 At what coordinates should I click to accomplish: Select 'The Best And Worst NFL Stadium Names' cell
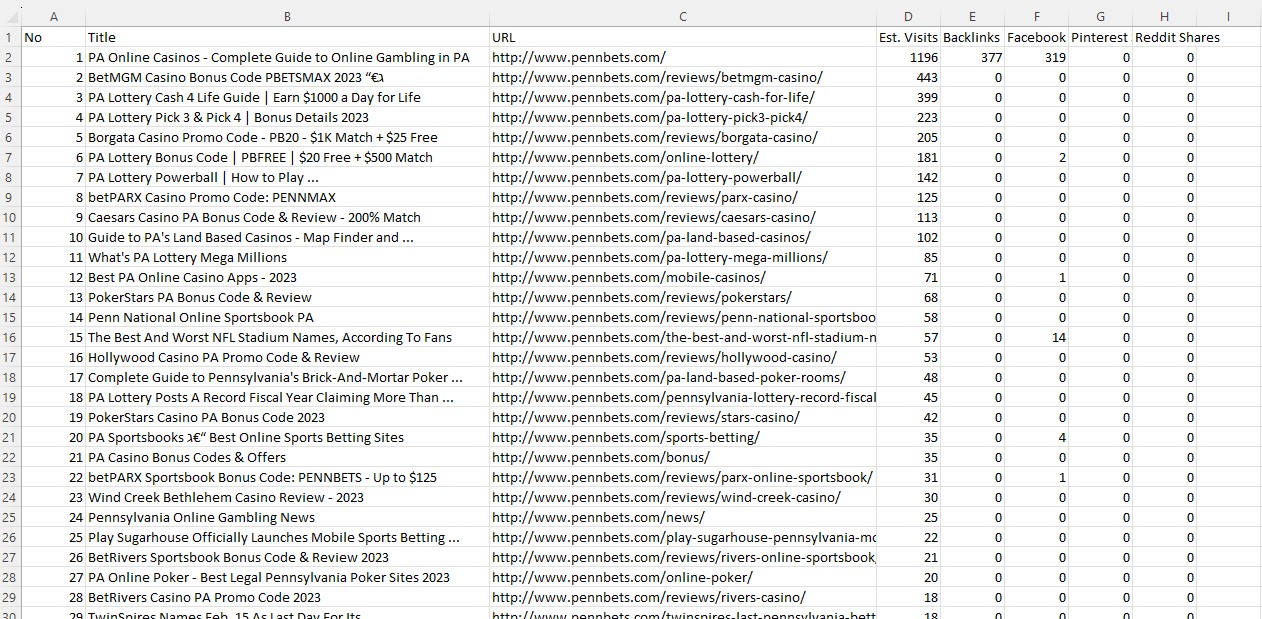(x=287, y=337)
